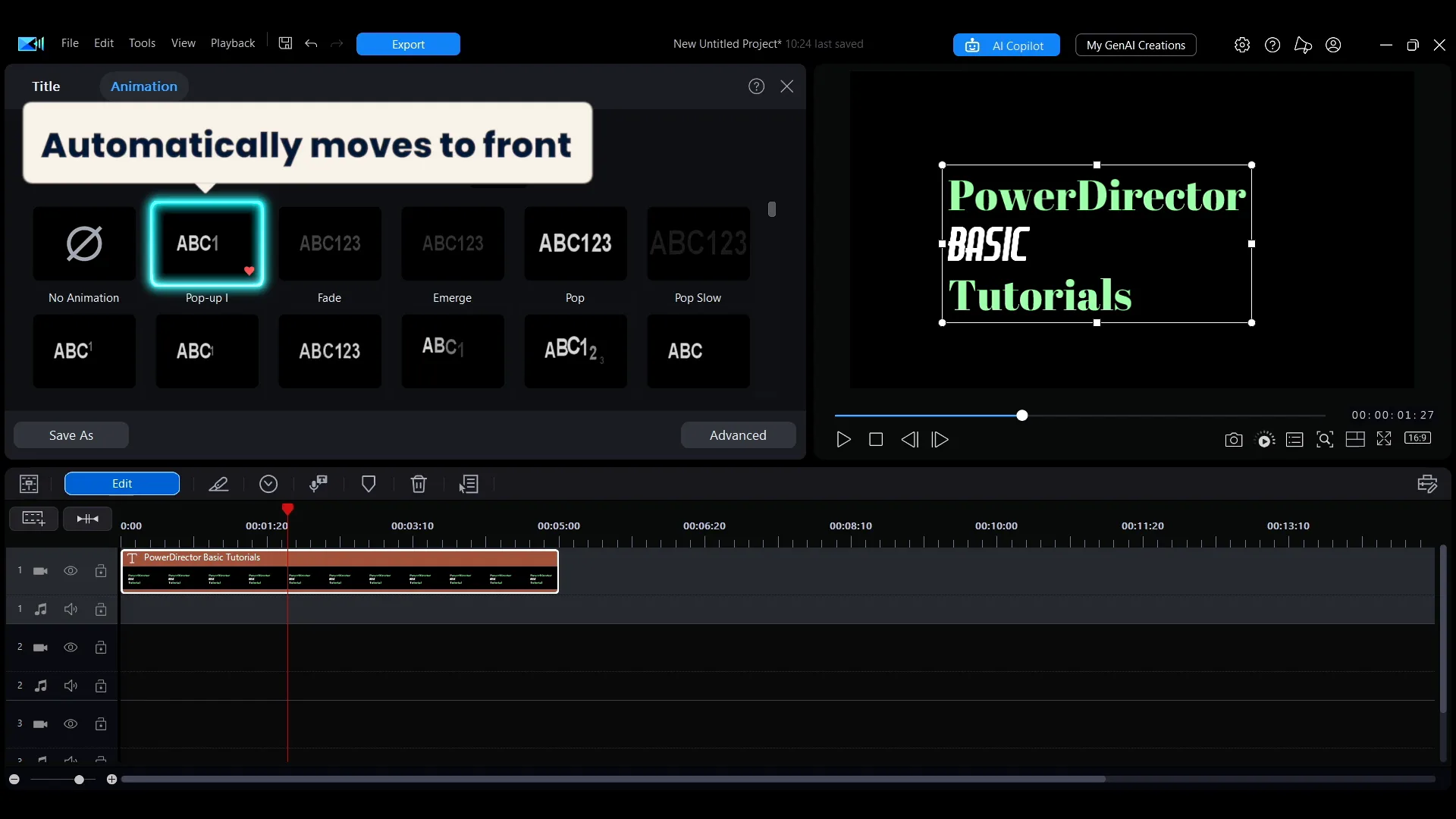The image size is (1456, 819).
Task: Click the pen designer icon in the timeline toolbar
Action: click(x=218, y=484)
